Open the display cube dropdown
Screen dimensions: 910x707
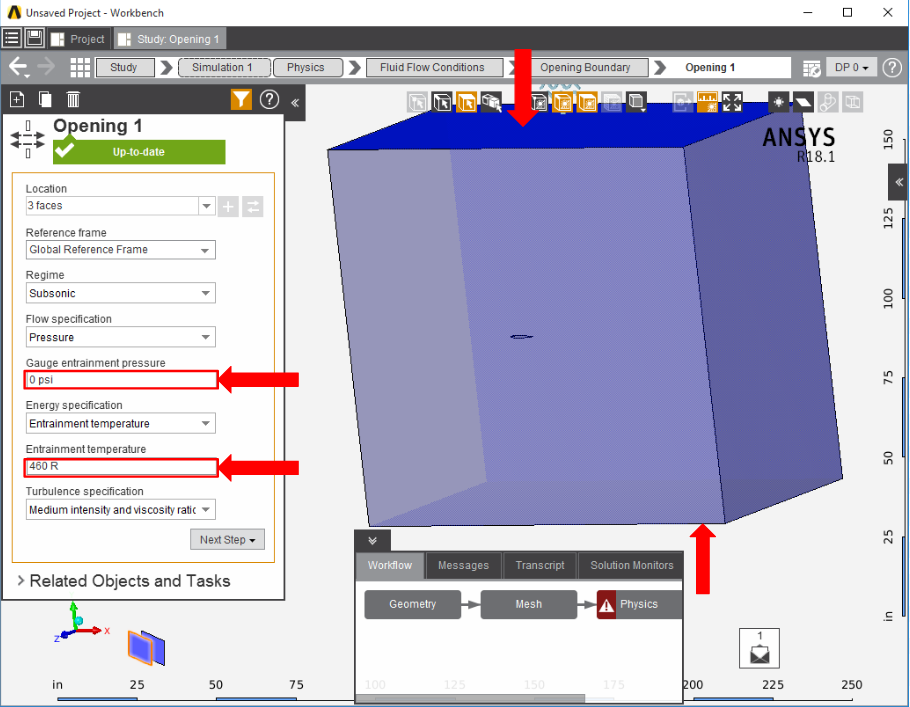pos(637,103)
